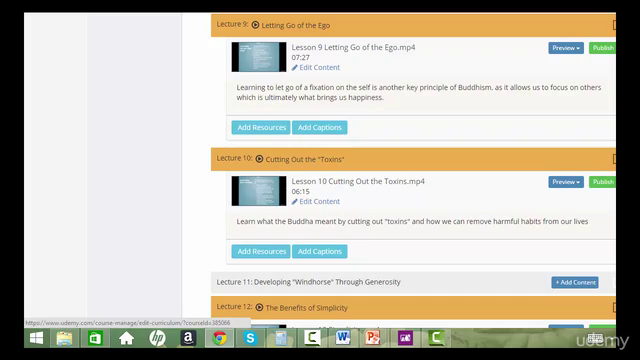Click the duration '07:27'
Viewport: 640px width, 360px height.
[x=300, y=58]
